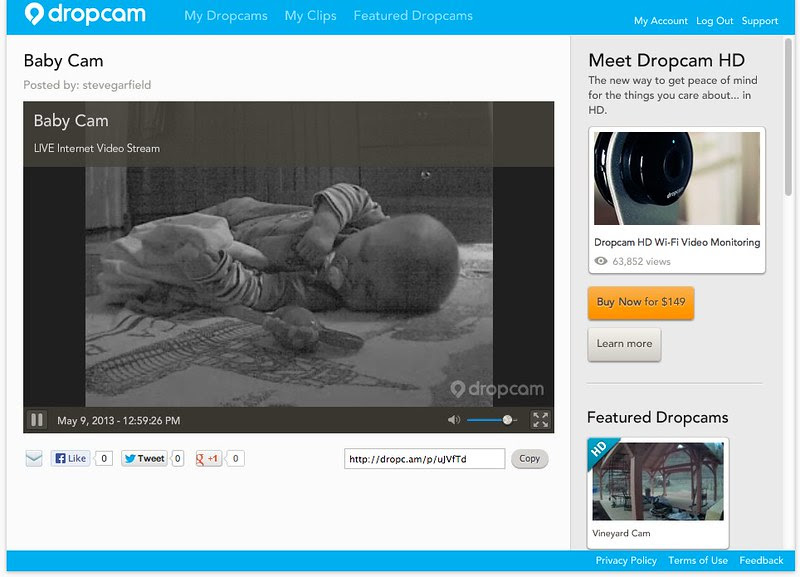Screen dimensions: 800x577
Task: Click the Google +1 button
Action: tap(208, 458)
